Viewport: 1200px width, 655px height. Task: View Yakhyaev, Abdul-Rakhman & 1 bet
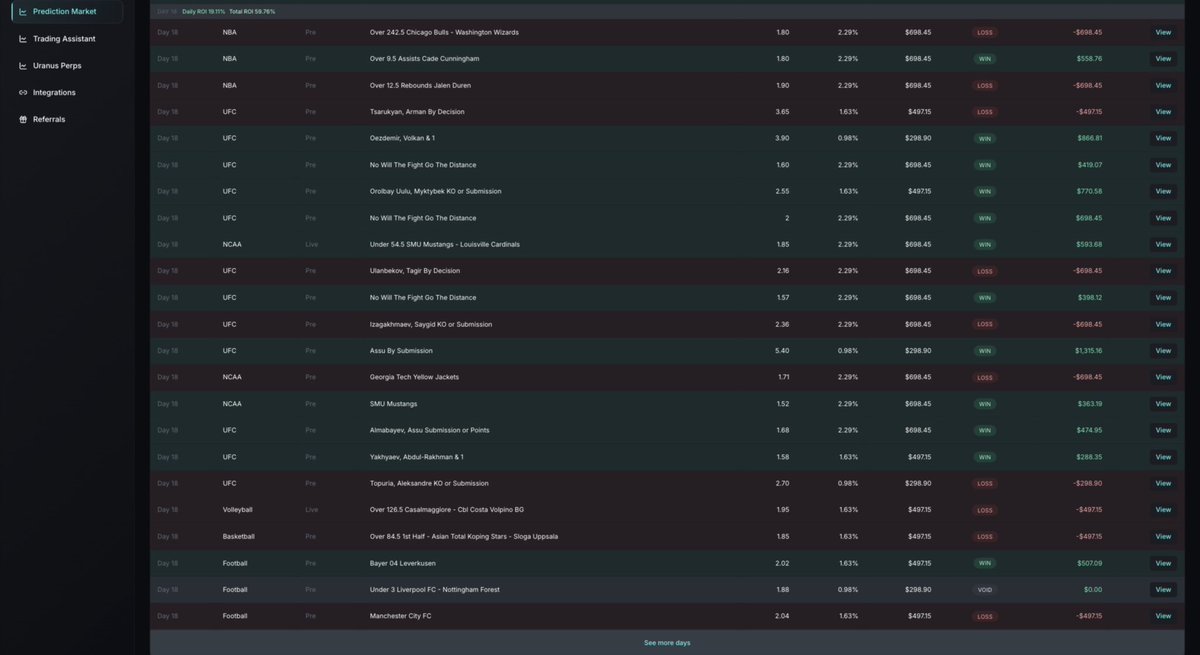point(1163,457)
